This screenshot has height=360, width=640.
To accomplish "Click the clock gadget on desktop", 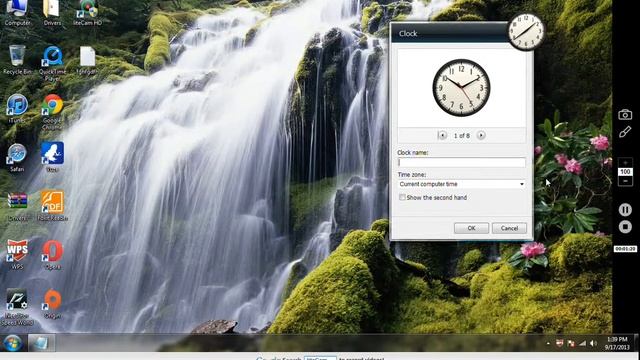I will pos(526,31).
